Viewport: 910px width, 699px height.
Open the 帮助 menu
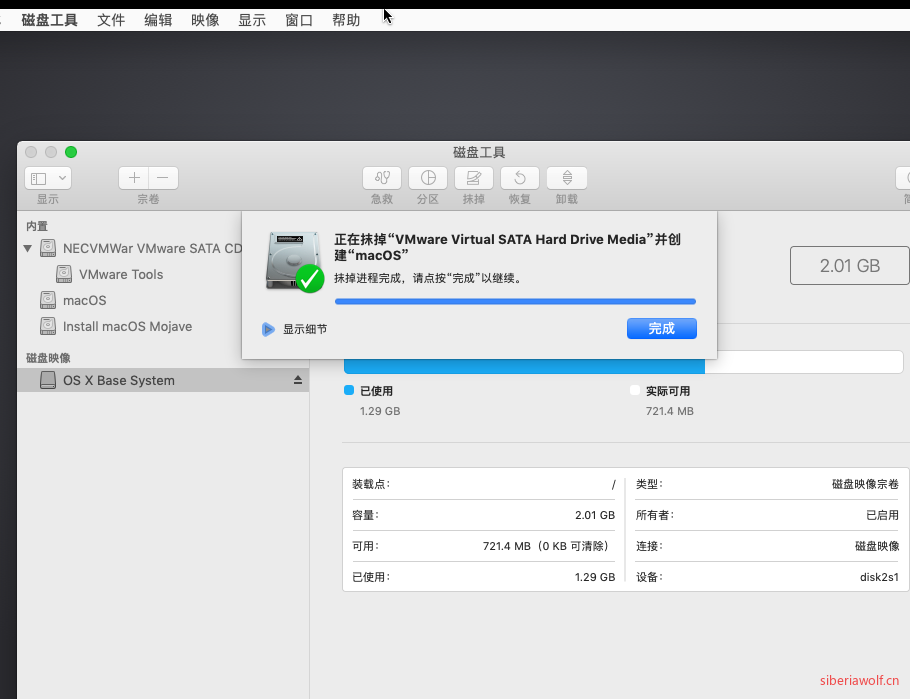point(346,20)
